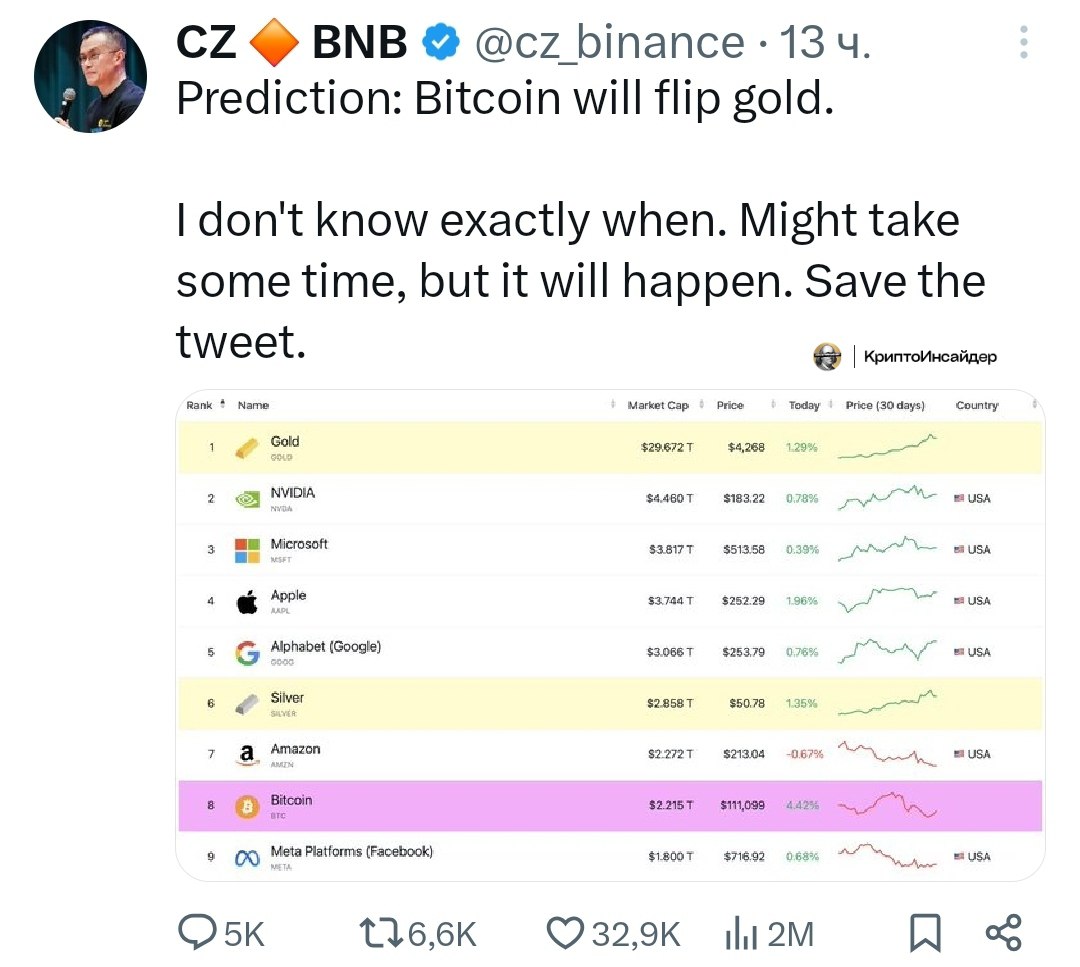This screenshot has width=1080, height=967.
Task: Open CZ's profile avatar photo
Action: [90, 77]
